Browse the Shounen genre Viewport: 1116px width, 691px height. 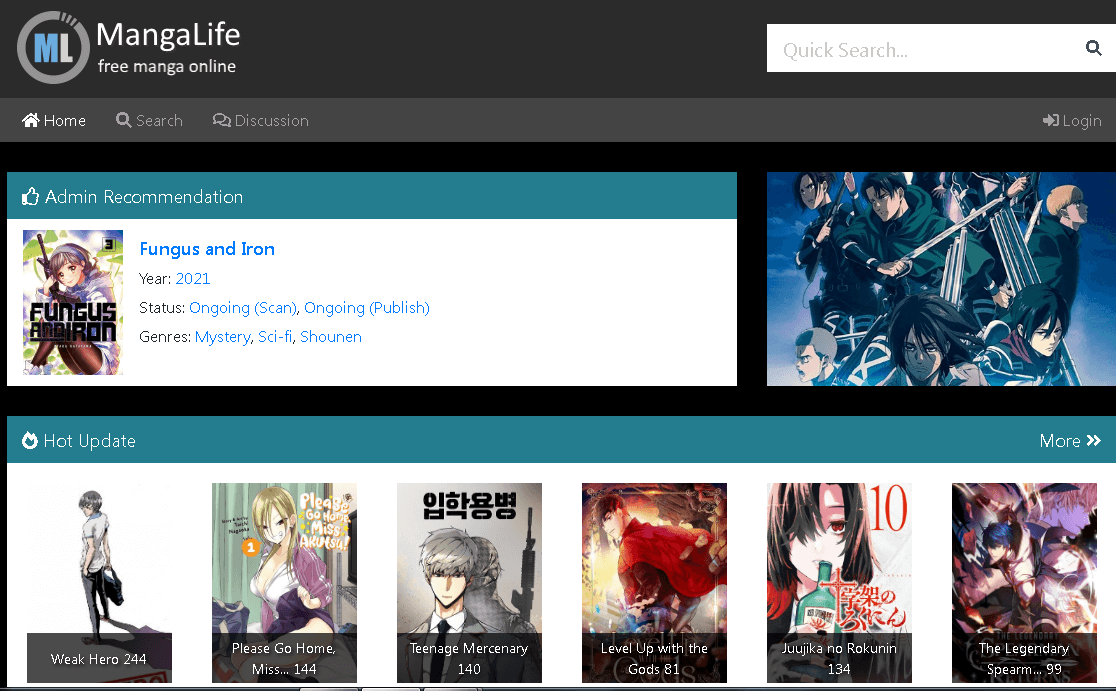pyautogui.click(x=331, y=337)
